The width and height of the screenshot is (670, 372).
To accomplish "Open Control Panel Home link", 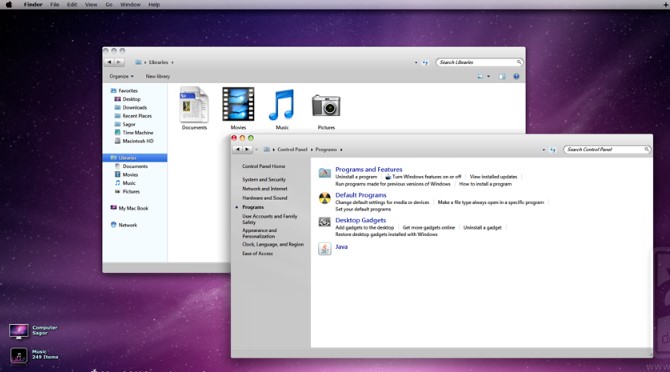I will point(264,166).
